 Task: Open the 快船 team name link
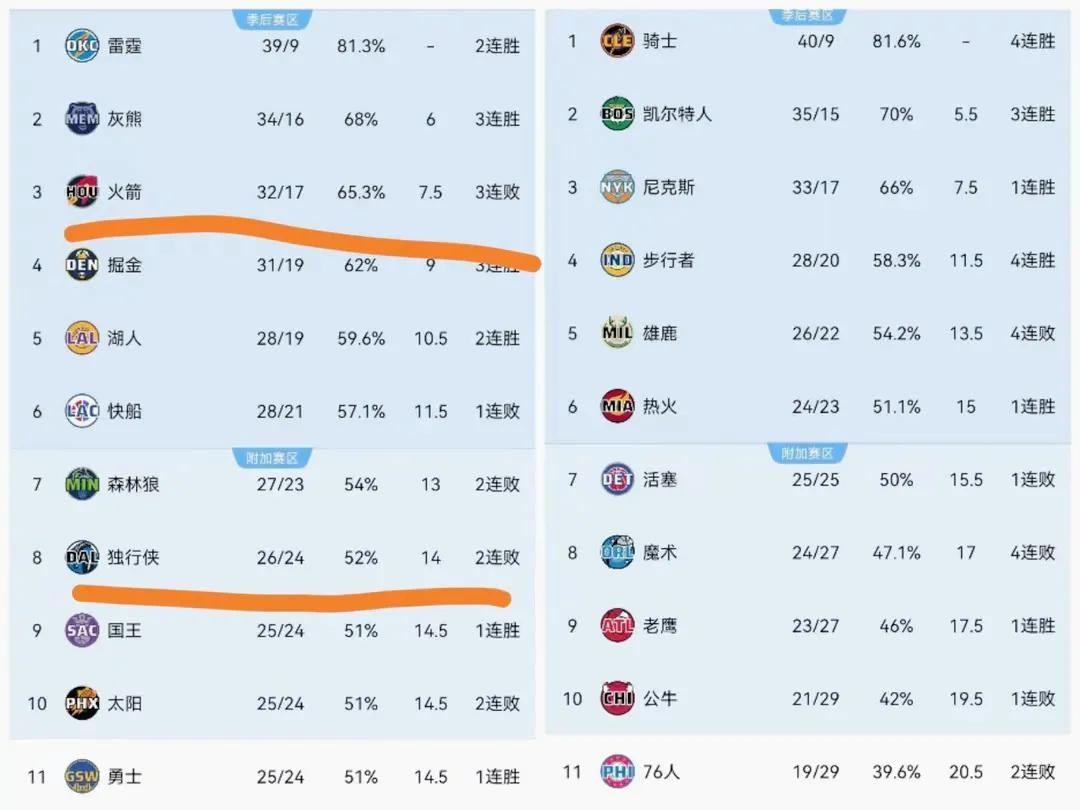125,411
